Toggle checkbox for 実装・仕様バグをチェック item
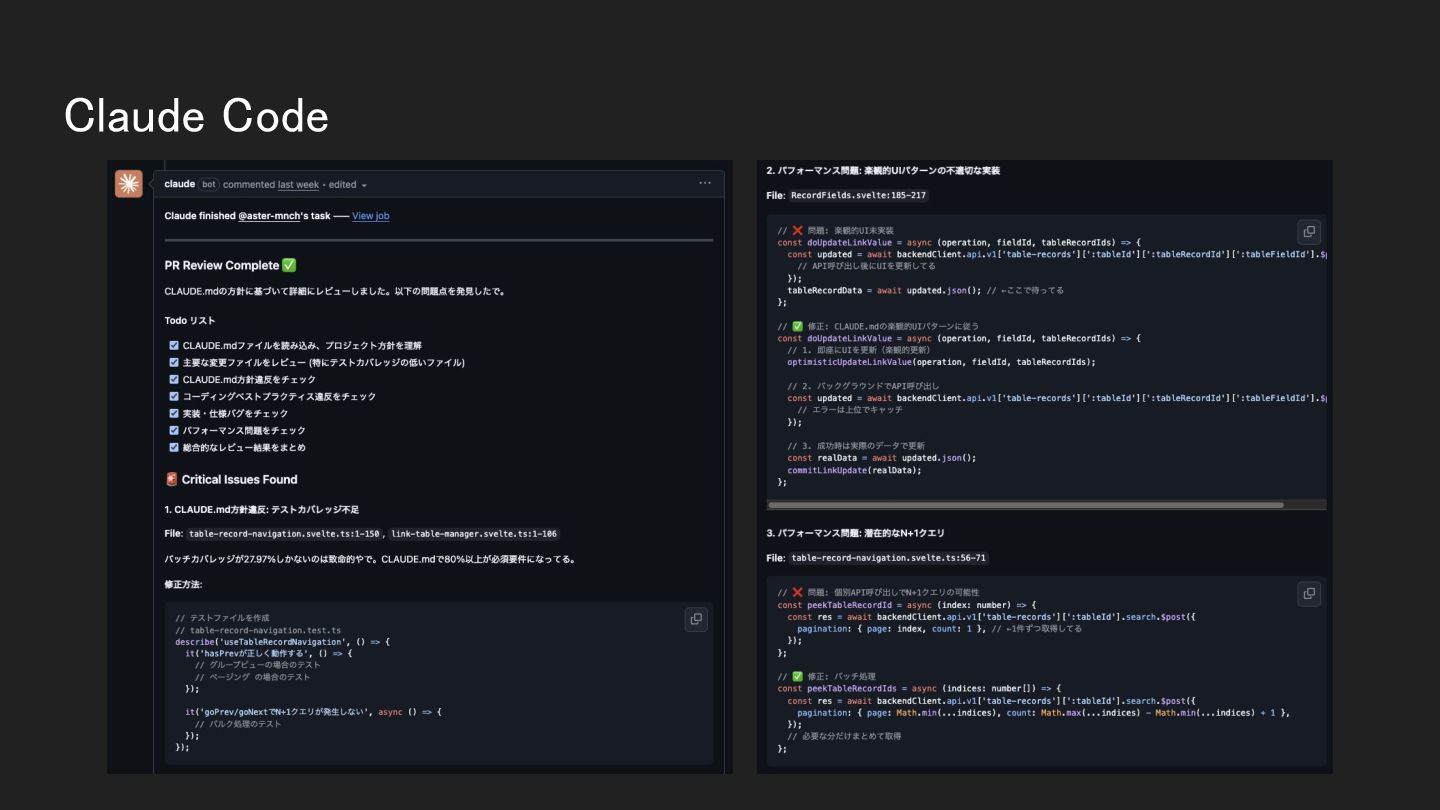The width and height of the screenshot is (1440, 810). coord(174,413)
